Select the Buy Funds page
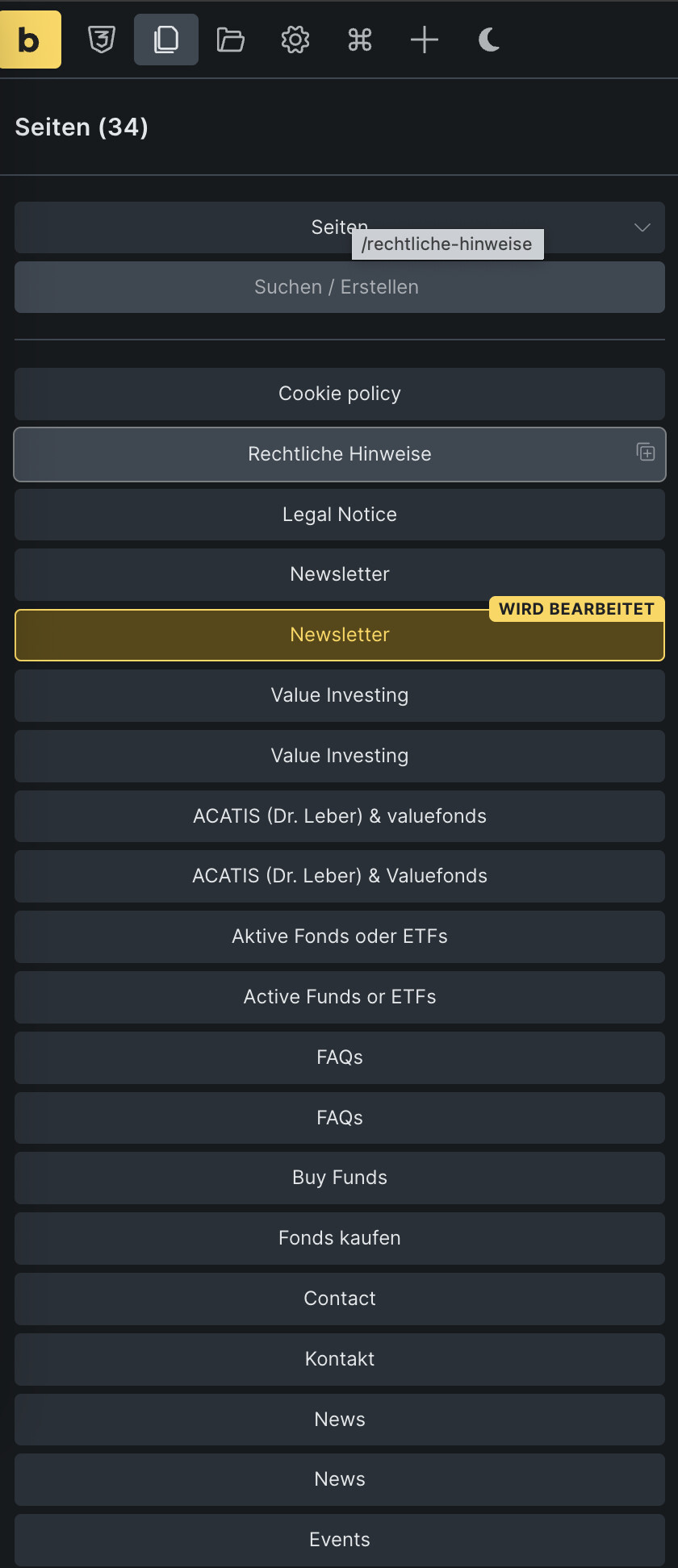Viewport: 678px width, 1568px height. tap(339, 1178)
